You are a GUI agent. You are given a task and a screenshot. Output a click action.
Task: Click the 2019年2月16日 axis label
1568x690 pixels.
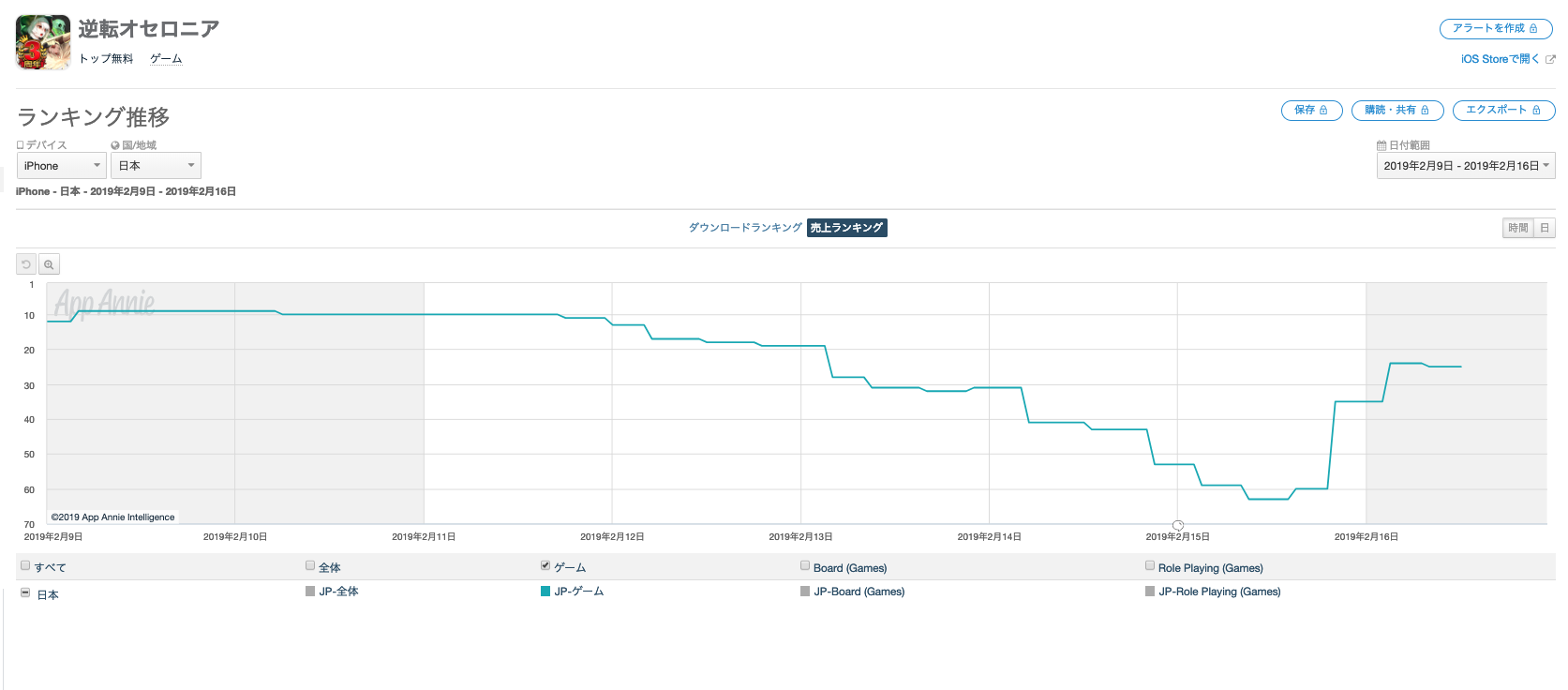(1366, 537)
